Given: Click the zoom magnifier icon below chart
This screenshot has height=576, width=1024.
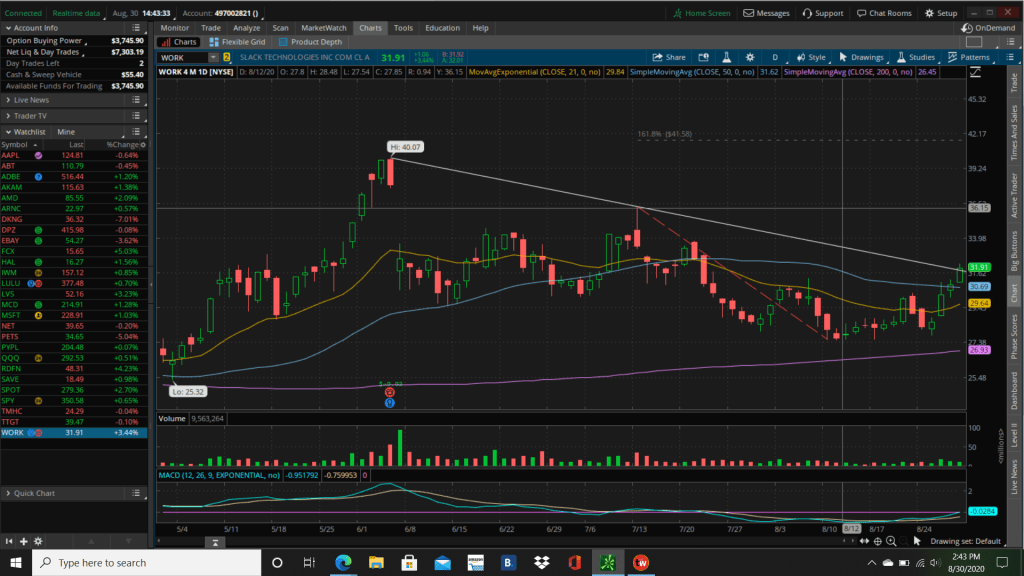Looking at the screenshot, I should coord(891,541).
